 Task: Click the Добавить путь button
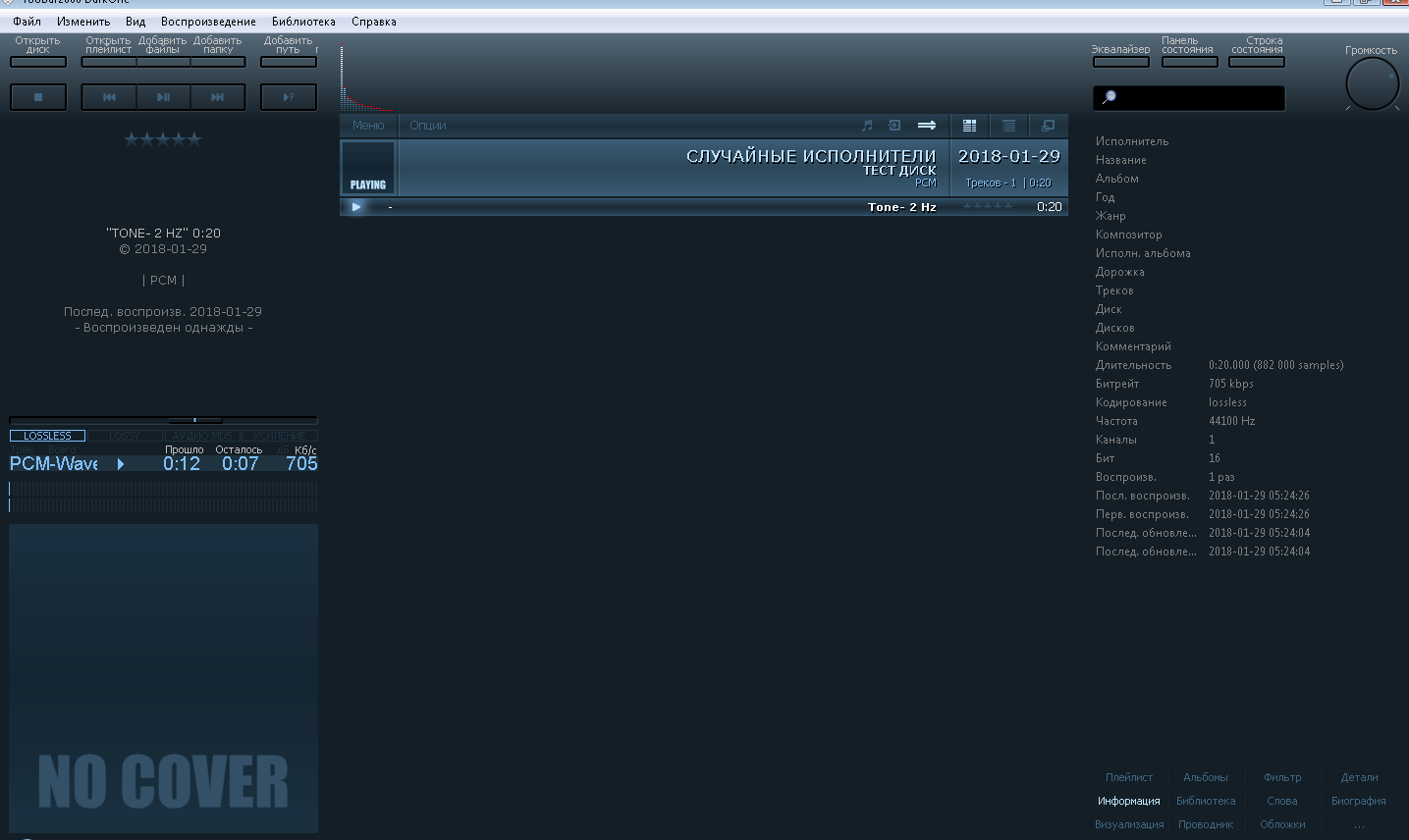289,62
